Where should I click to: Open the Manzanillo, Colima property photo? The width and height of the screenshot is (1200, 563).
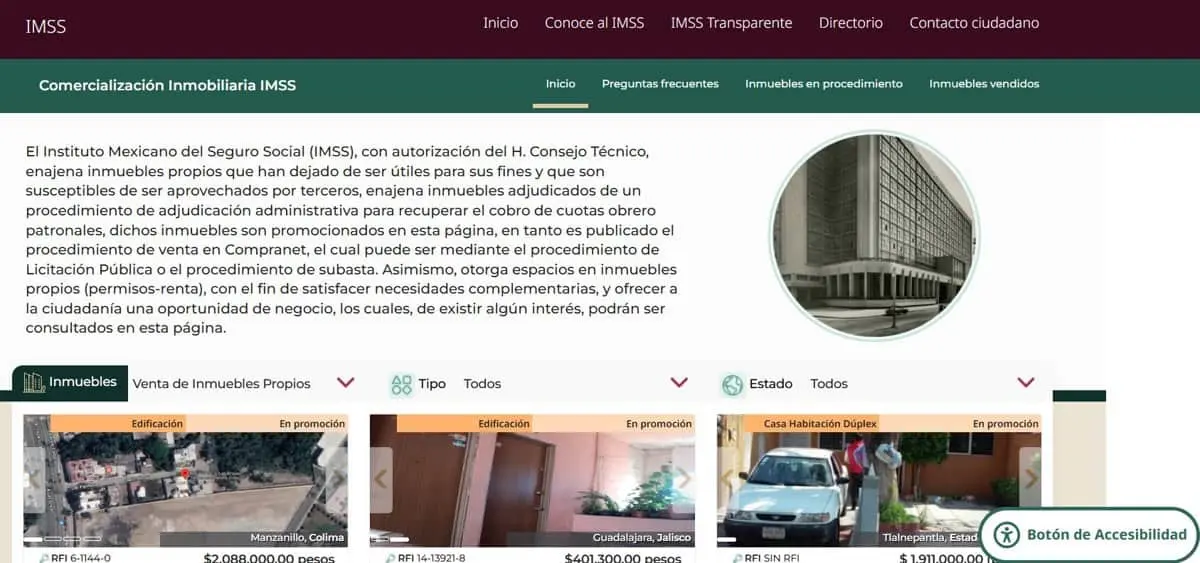click(x=186, y=480)
